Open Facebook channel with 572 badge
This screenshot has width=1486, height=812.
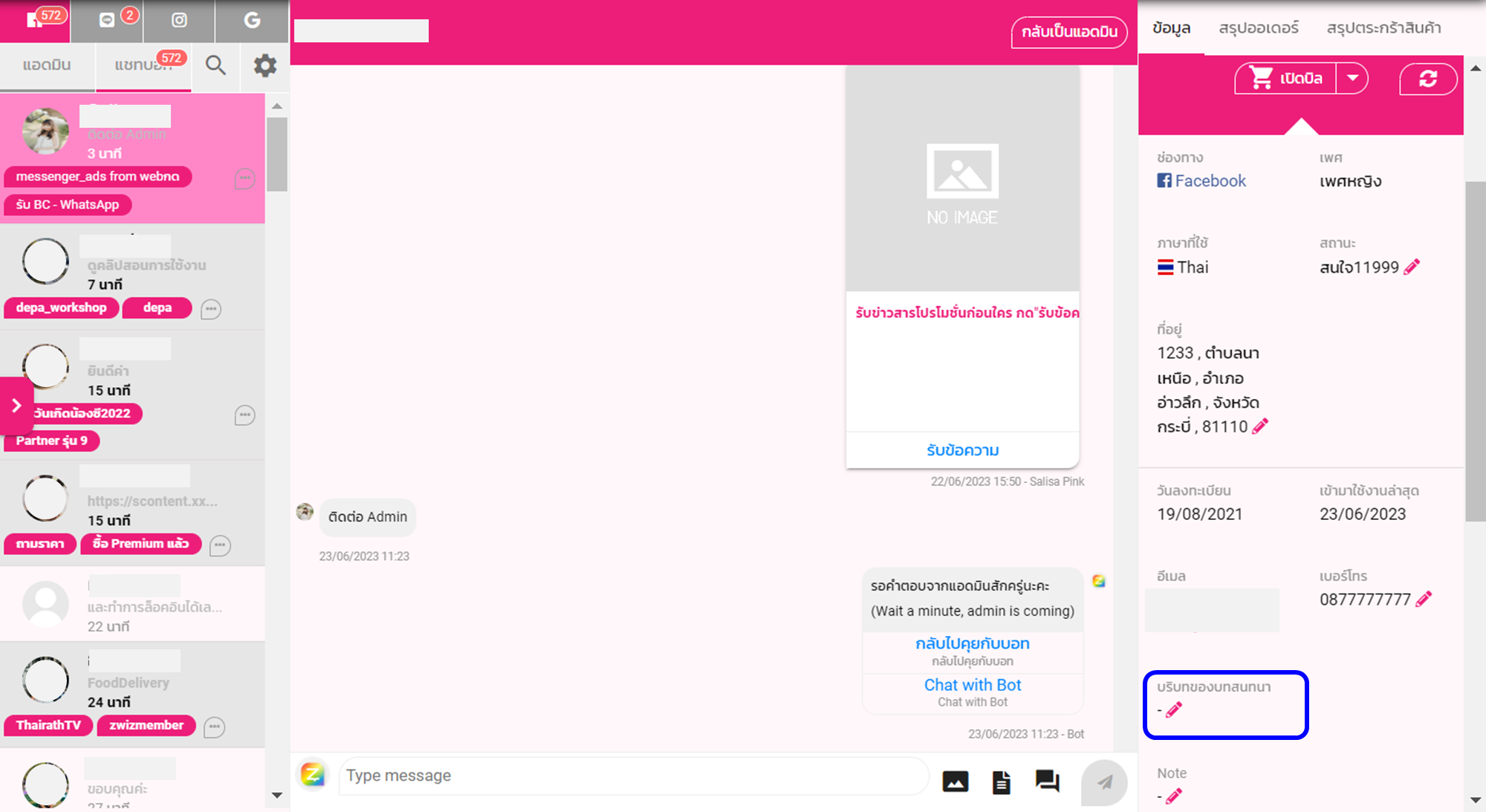click(x=35, y=20)
